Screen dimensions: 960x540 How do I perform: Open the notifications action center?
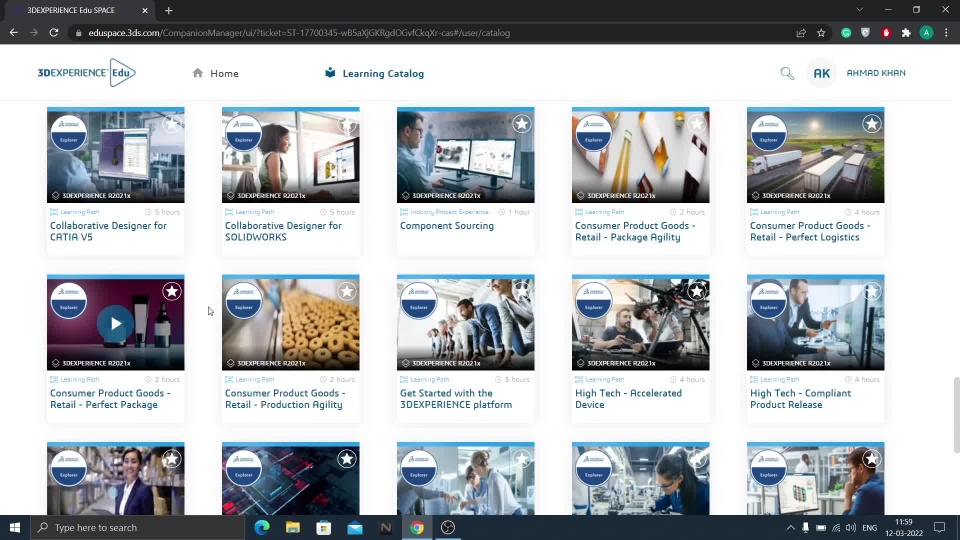(939, 527)
